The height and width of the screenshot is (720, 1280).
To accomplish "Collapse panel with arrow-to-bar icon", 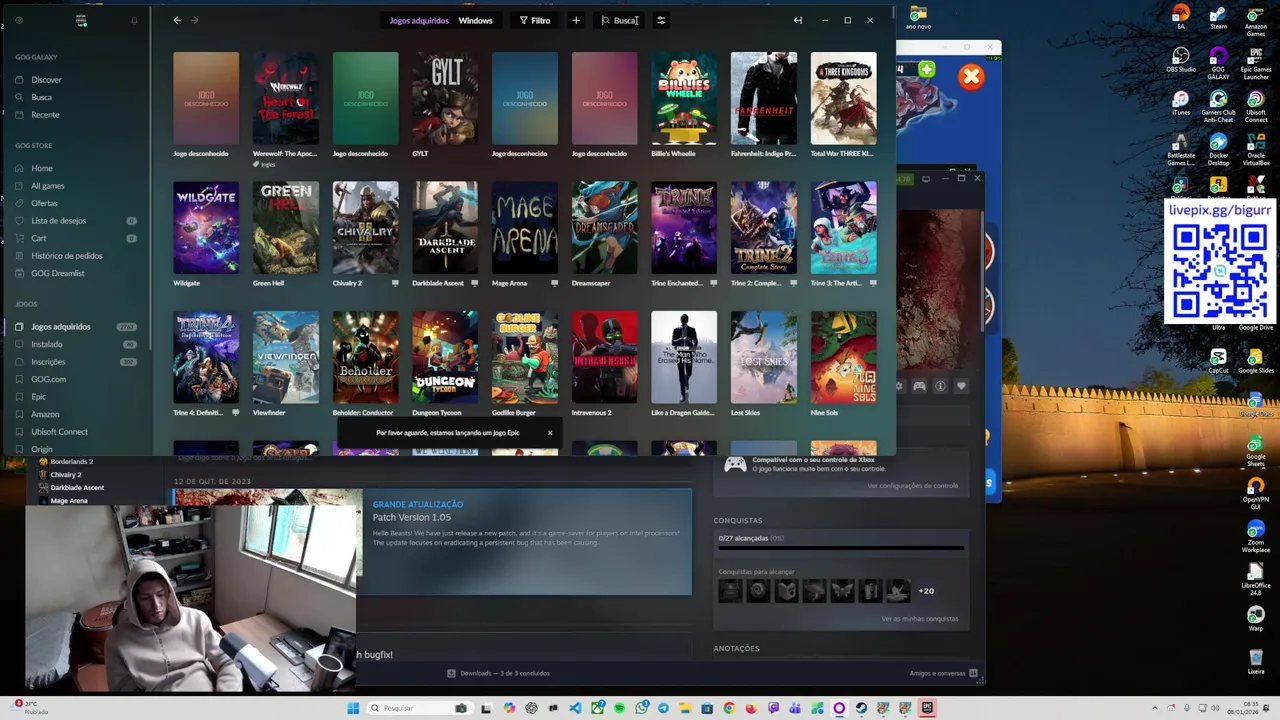I will pyautogui.click(x=797, y=20).
